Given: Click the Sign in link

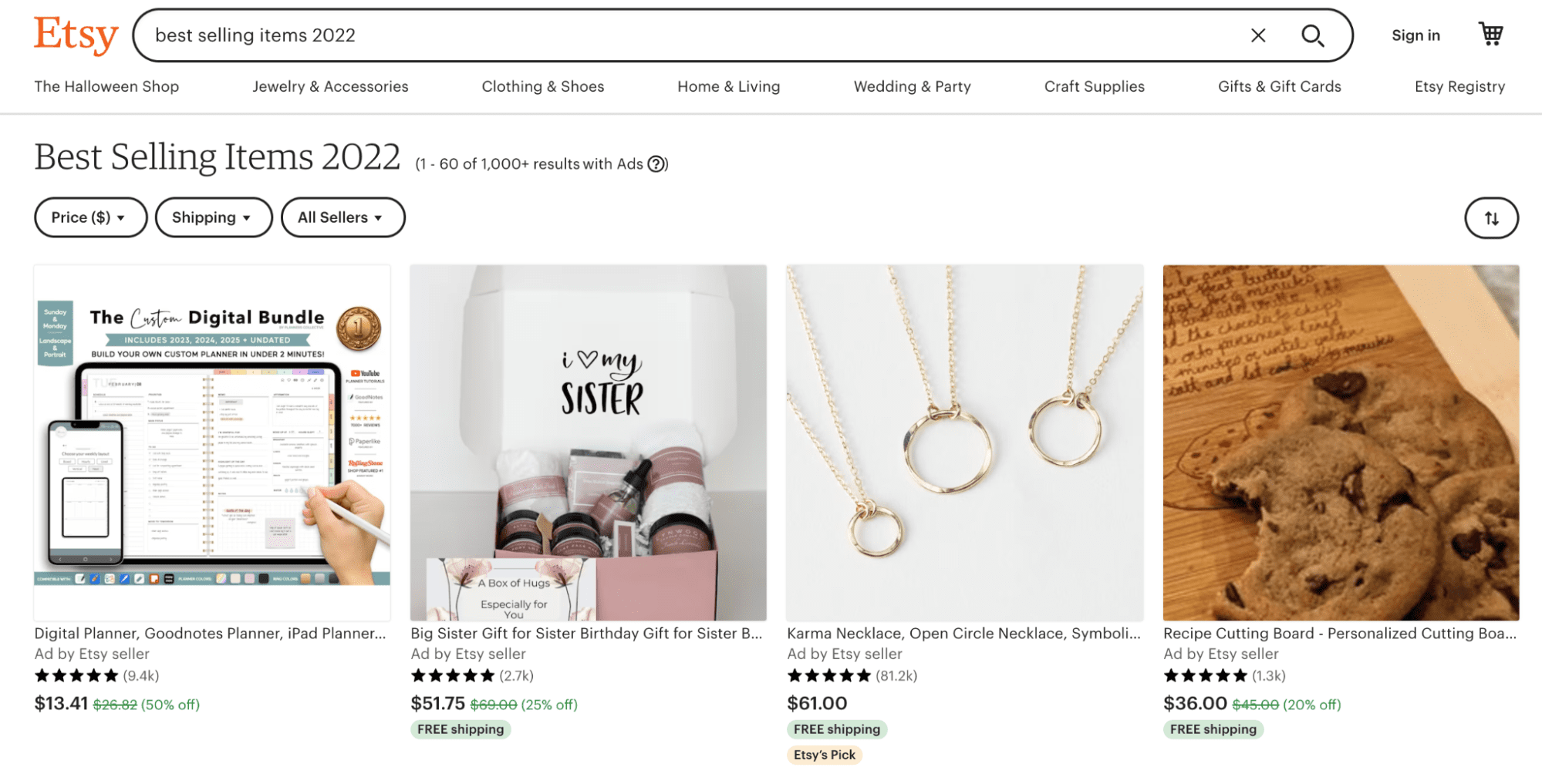Looking at the screenshot, I should point(1415,35).
